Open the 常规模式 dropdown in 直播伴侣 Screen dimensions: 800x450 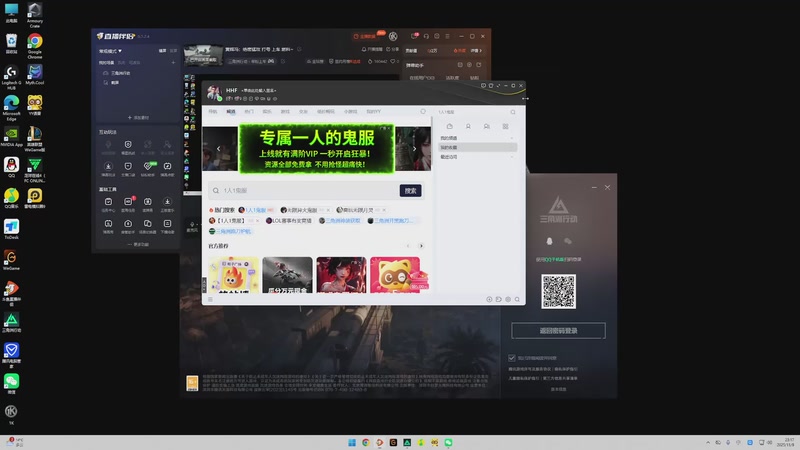[x=110, y=51]
